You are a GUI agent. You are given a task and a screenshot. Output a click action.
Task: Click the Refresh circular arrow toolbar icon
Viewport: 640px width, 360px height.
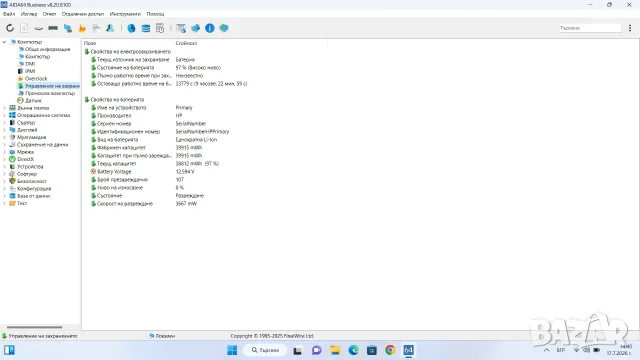point(10,28)
